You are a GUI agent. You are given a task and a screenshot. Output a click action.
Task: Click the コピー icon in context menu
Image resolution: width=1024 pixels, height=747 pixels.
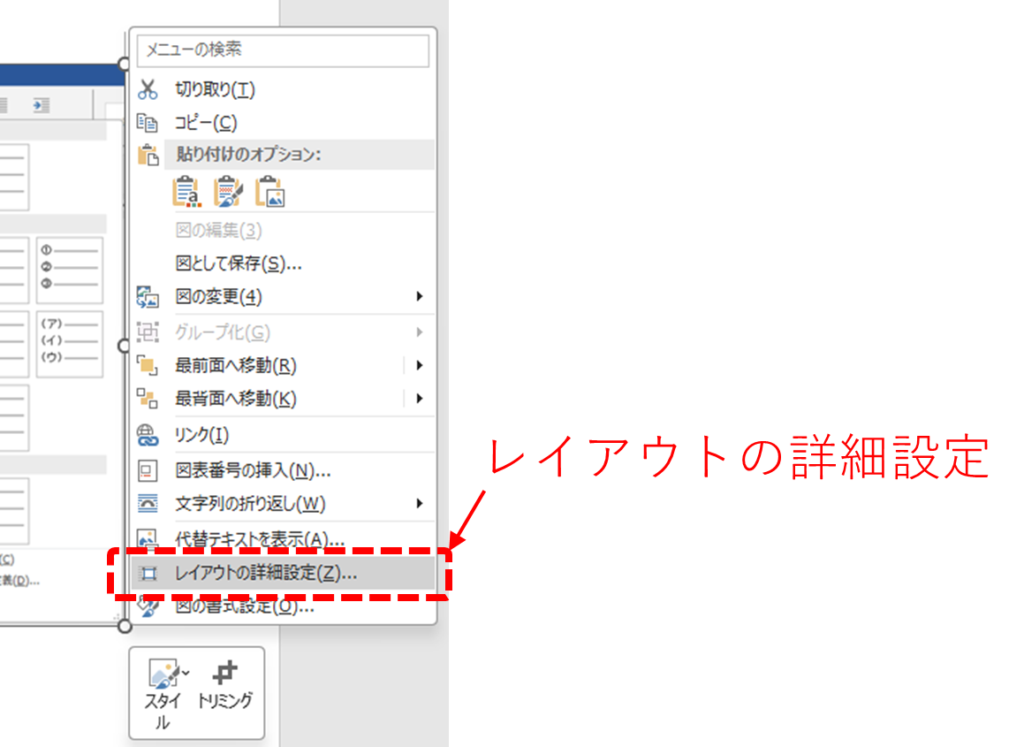tap(148, 123)
